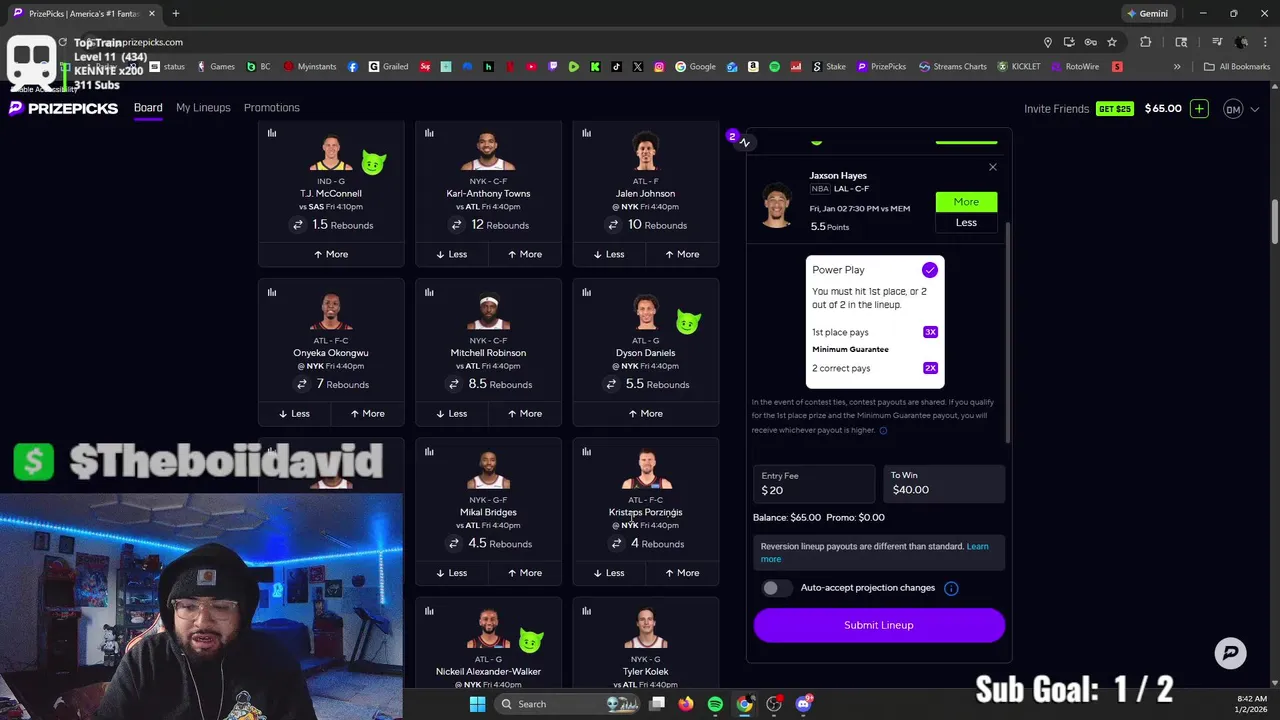Click the page vertical scrollbar thumb
Viewport: 1280px width, 720px height.
pyautogui.click(x=1275, y=220)
